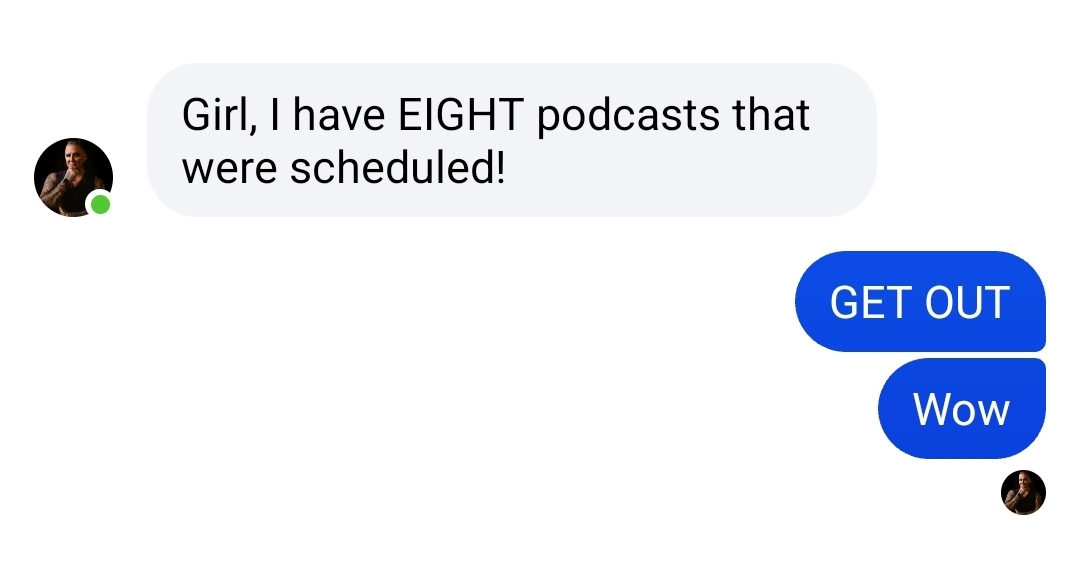Click the word "that" in received message
This screenshot has height=564, width=1080.
[x=771, y=114]
